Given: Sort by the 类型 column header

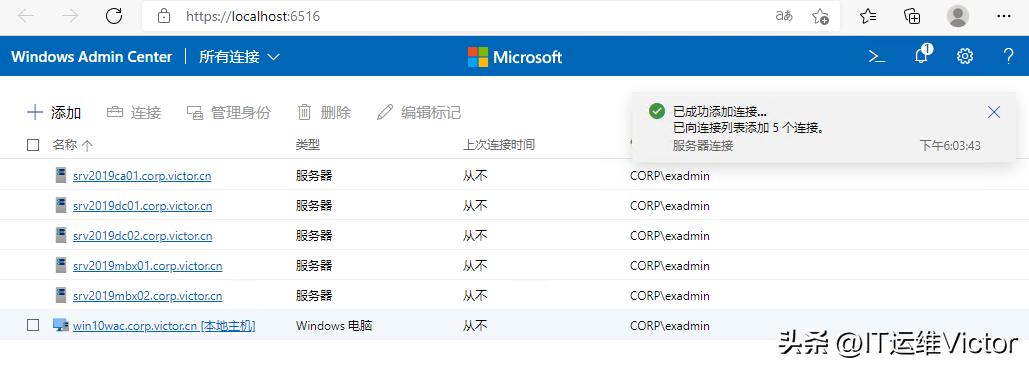Looking at the screenshot, I should pyautogui.click(x=308, y=145).
